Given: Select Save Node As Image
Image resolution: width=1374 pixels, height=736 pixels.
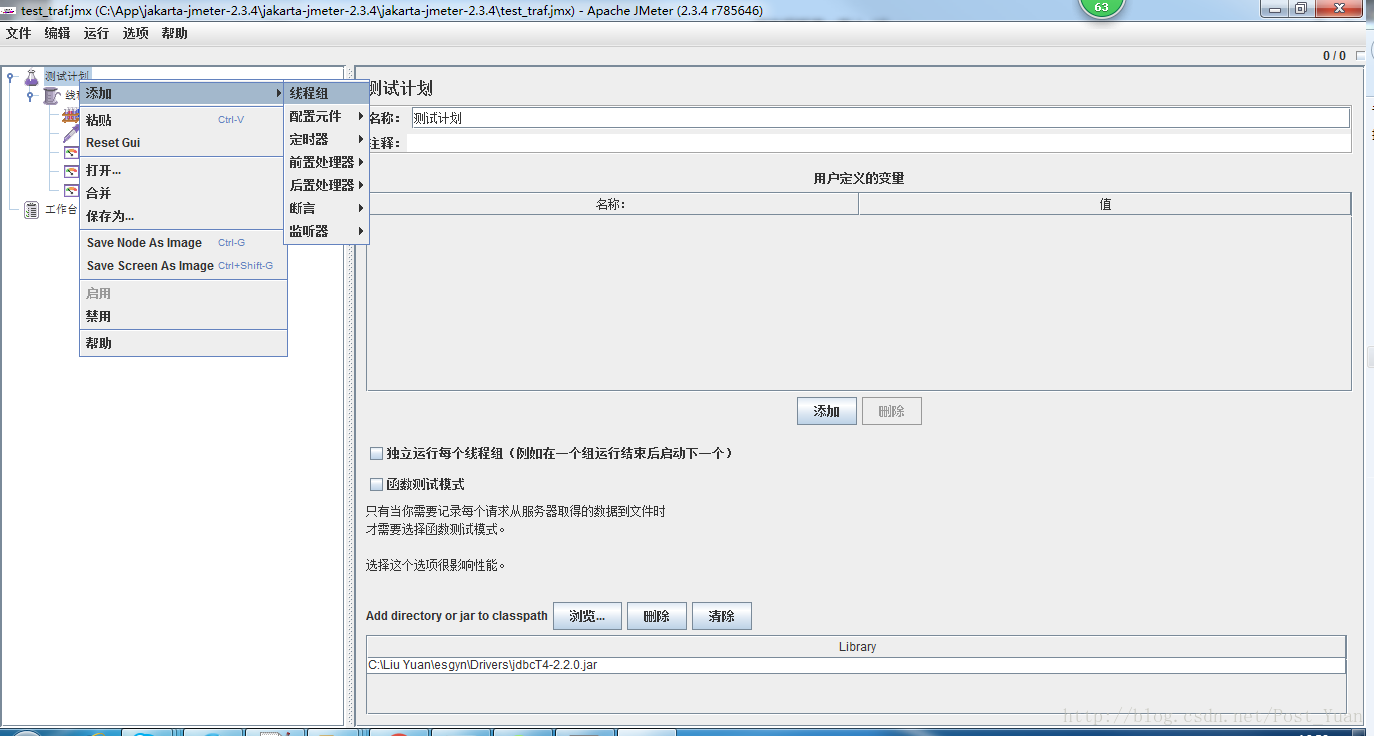Looking at the screenshot, I should [183, 243].
